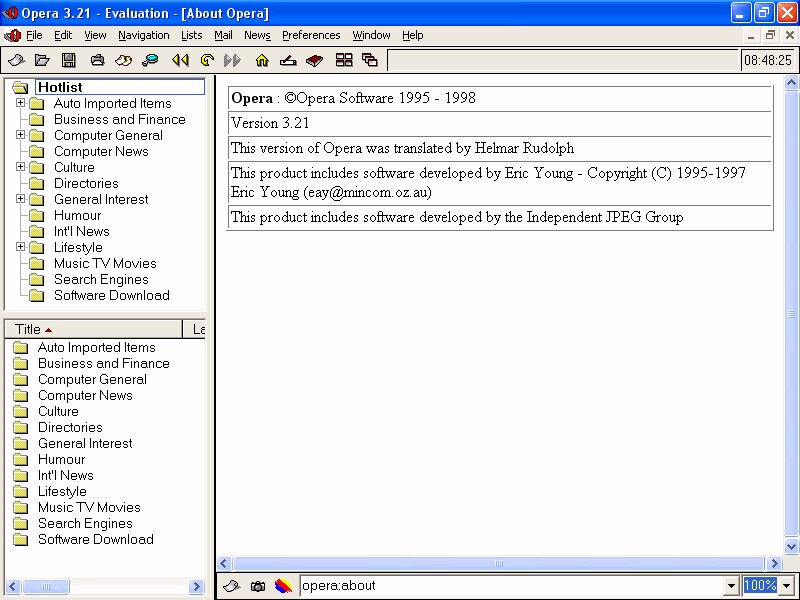
Task: Click the New window toolbar icon
Action: 16,60
